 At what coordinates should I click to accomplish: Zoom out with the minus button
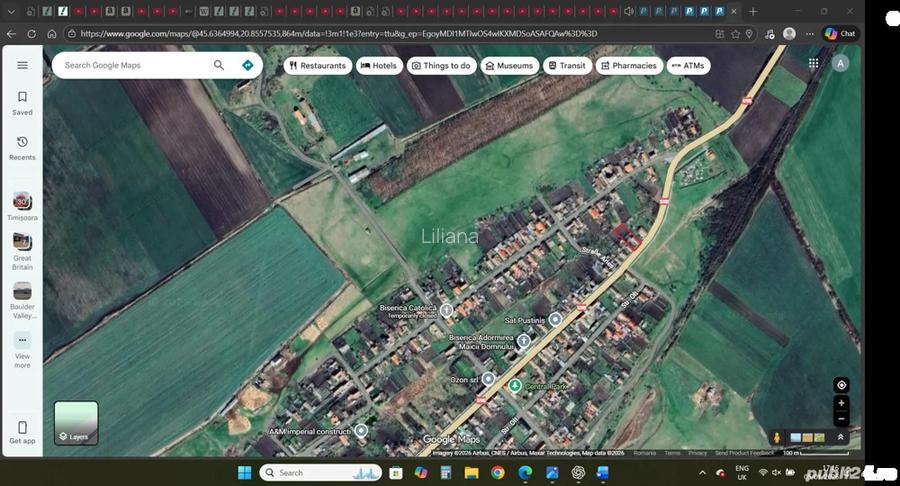(841, 419)
